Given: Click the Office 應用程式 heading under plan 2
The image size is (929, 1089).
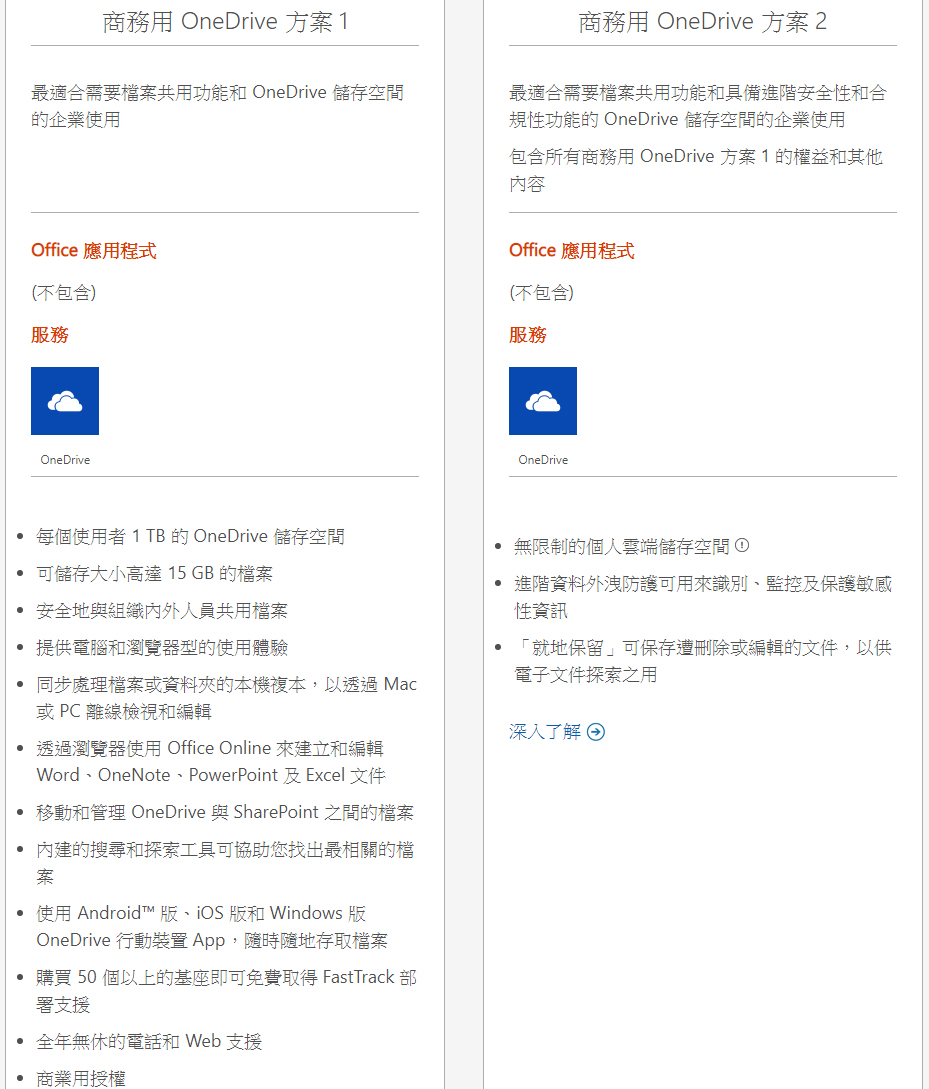Looking at the screenshot, I should click(x=572, y=251).
